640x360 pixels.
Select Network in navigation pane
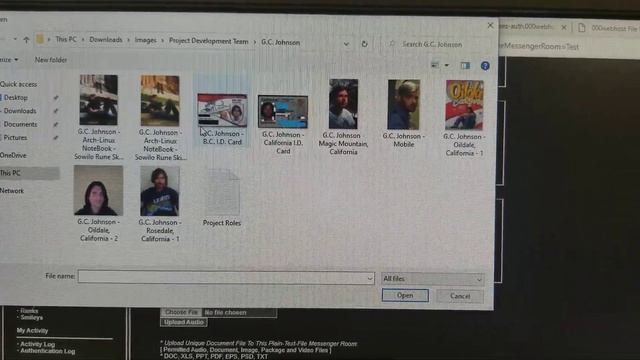(x=12, y=191)
